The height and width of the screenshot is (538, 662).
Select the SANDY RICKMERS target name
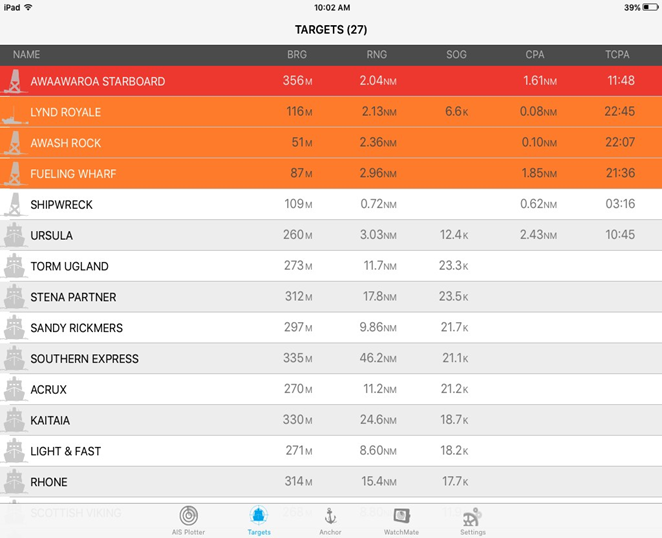76,328
